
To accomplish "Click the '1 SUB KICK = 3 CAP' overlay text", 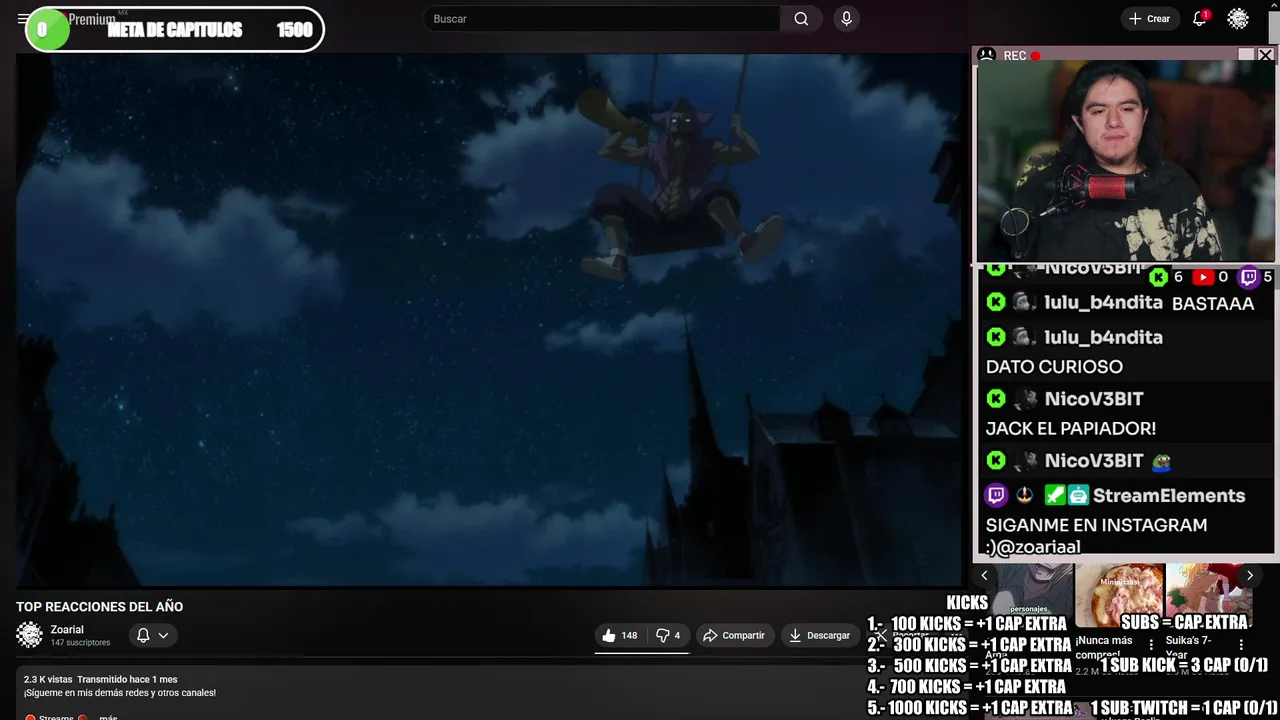I will pyautogui.click(x=1184, y=665).
